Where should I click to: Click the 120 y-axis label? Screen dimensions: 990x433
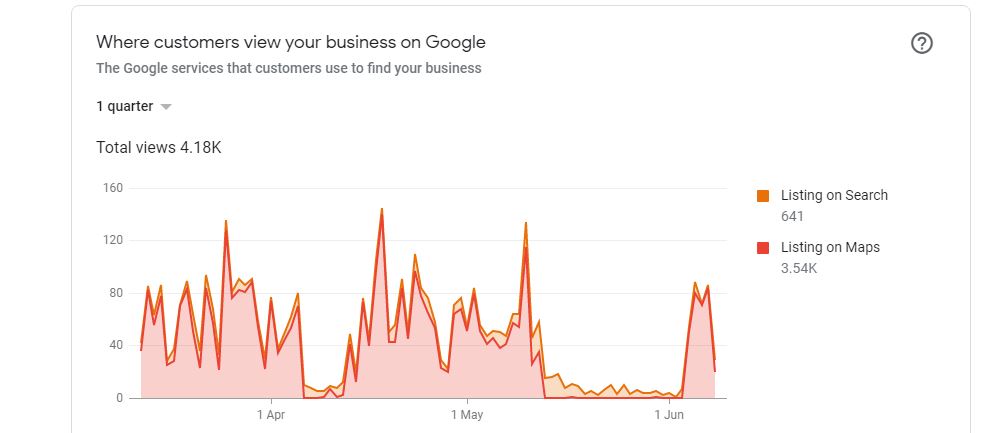pyautogui.click(x=112, y=240)
